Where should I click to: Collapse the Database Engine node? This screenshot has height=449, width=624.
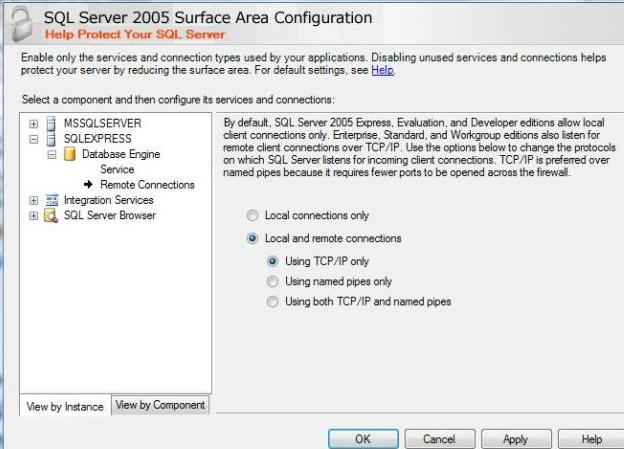coord(52,154)
